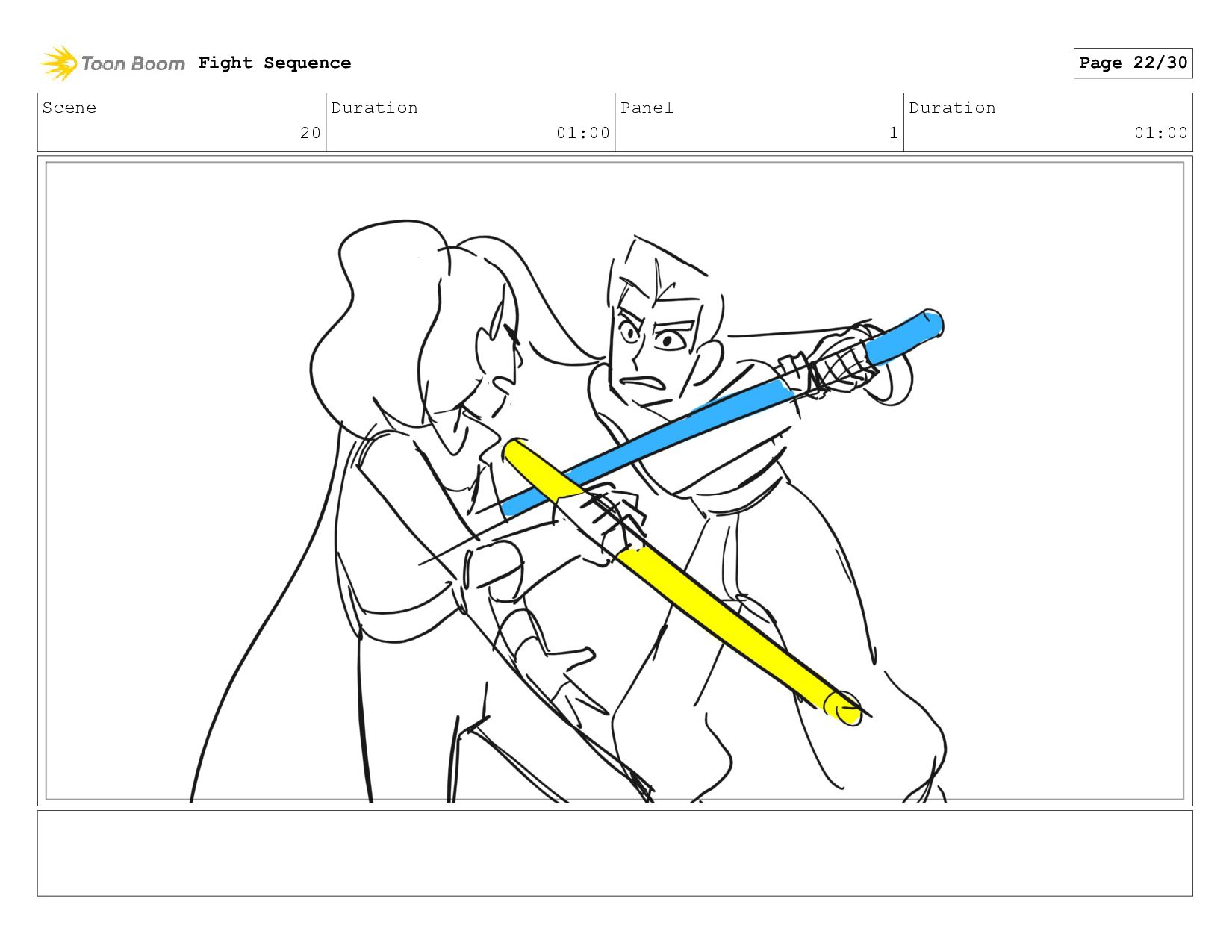Click the panel duration value '01:00'
1232x952 pixels.
click(1161, 133)
